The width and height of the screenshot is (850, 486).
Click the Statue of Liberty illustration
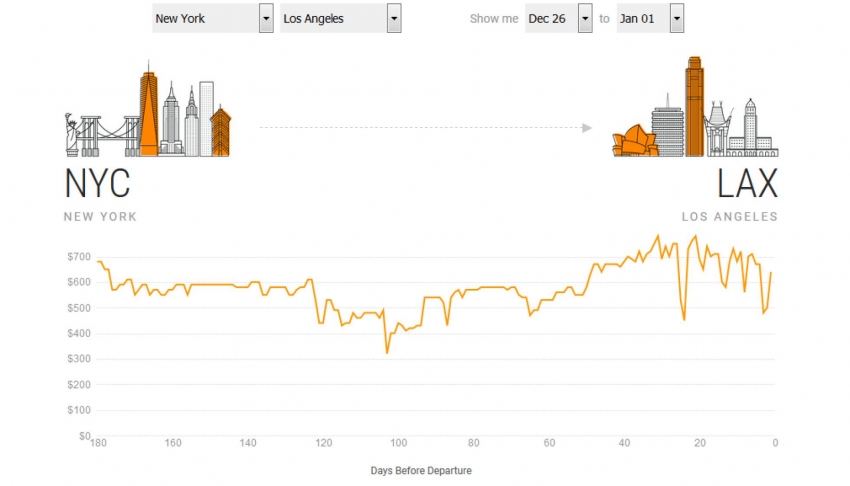tap(72, 135)
